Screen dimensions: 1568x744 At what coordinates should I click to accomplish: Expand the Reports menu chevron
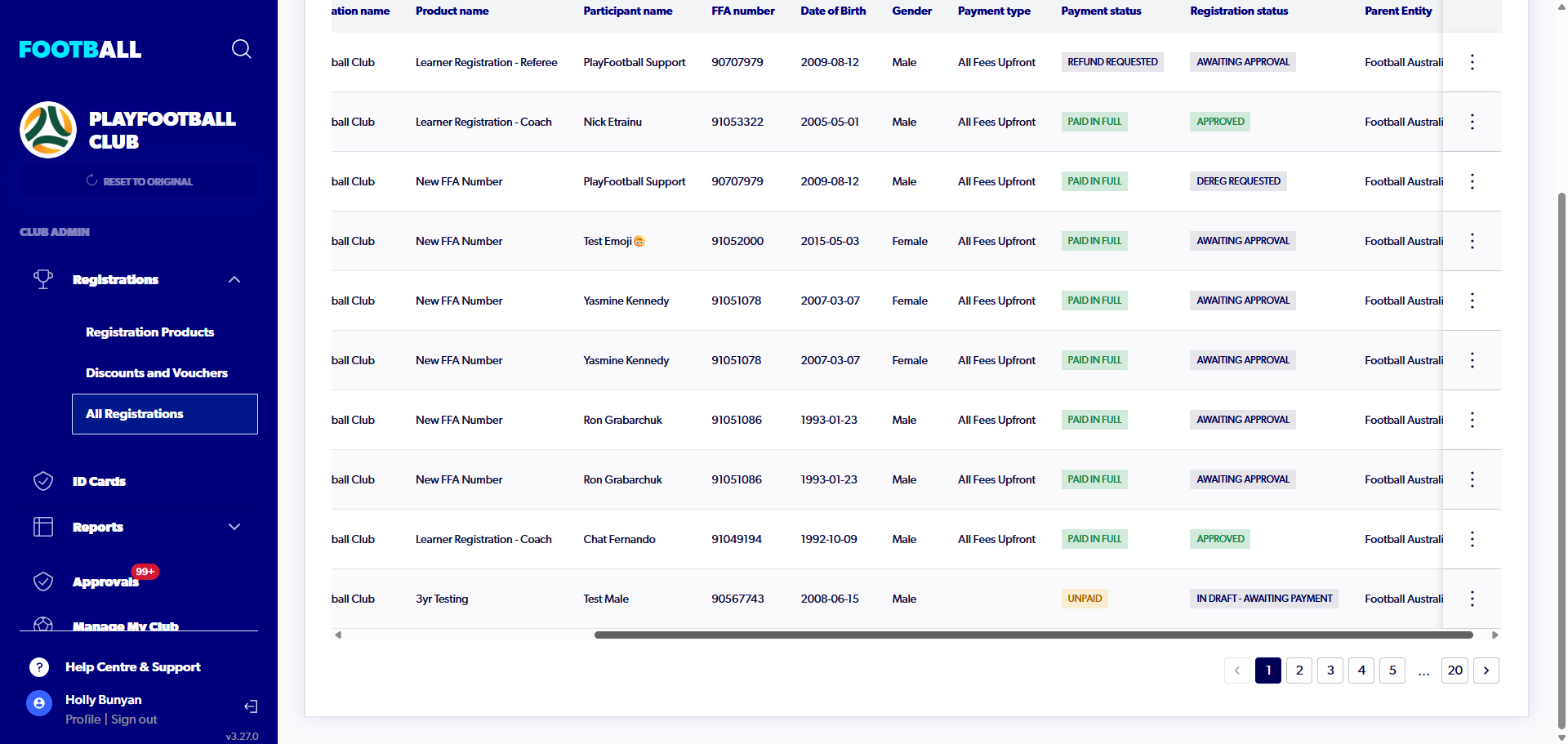click(234, 527)
